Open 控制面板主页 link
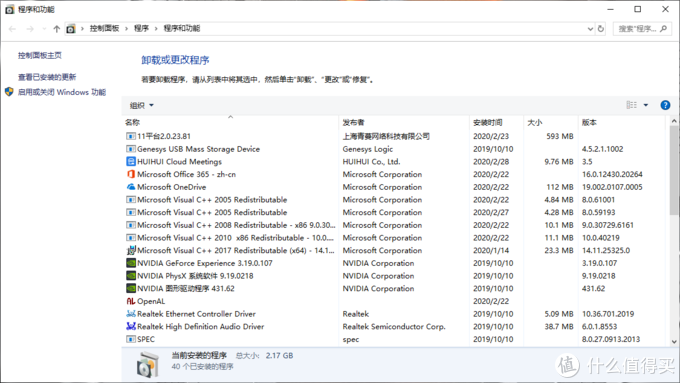This screenshot has width=680, height=383. (x=40, y=55)
